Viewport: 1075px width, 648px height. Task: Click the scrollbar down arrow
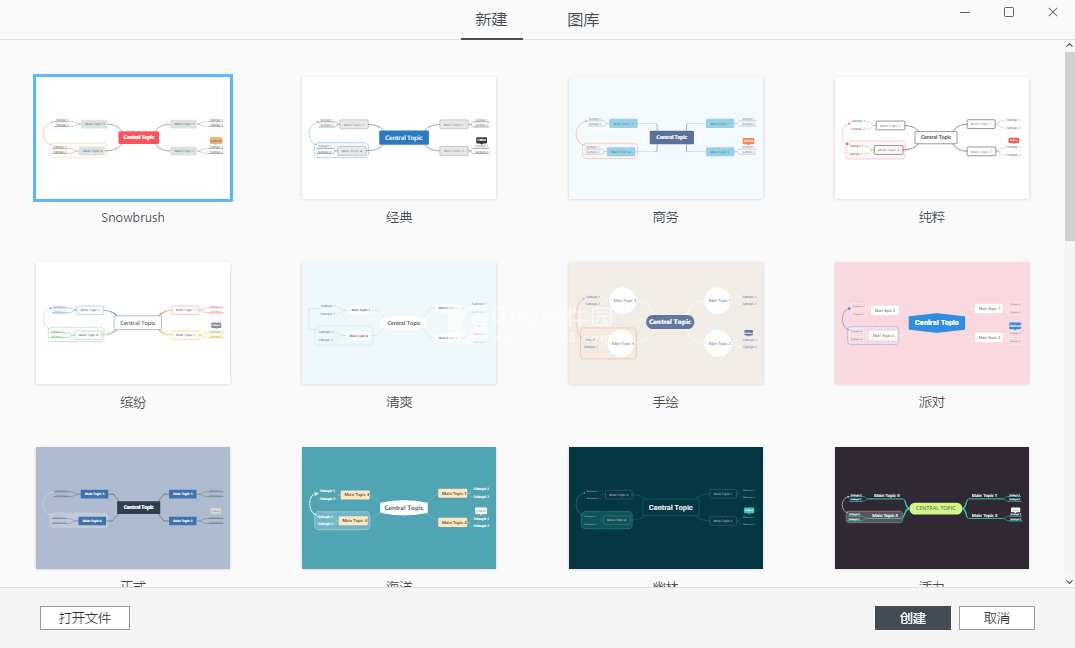coord(1070,581)
